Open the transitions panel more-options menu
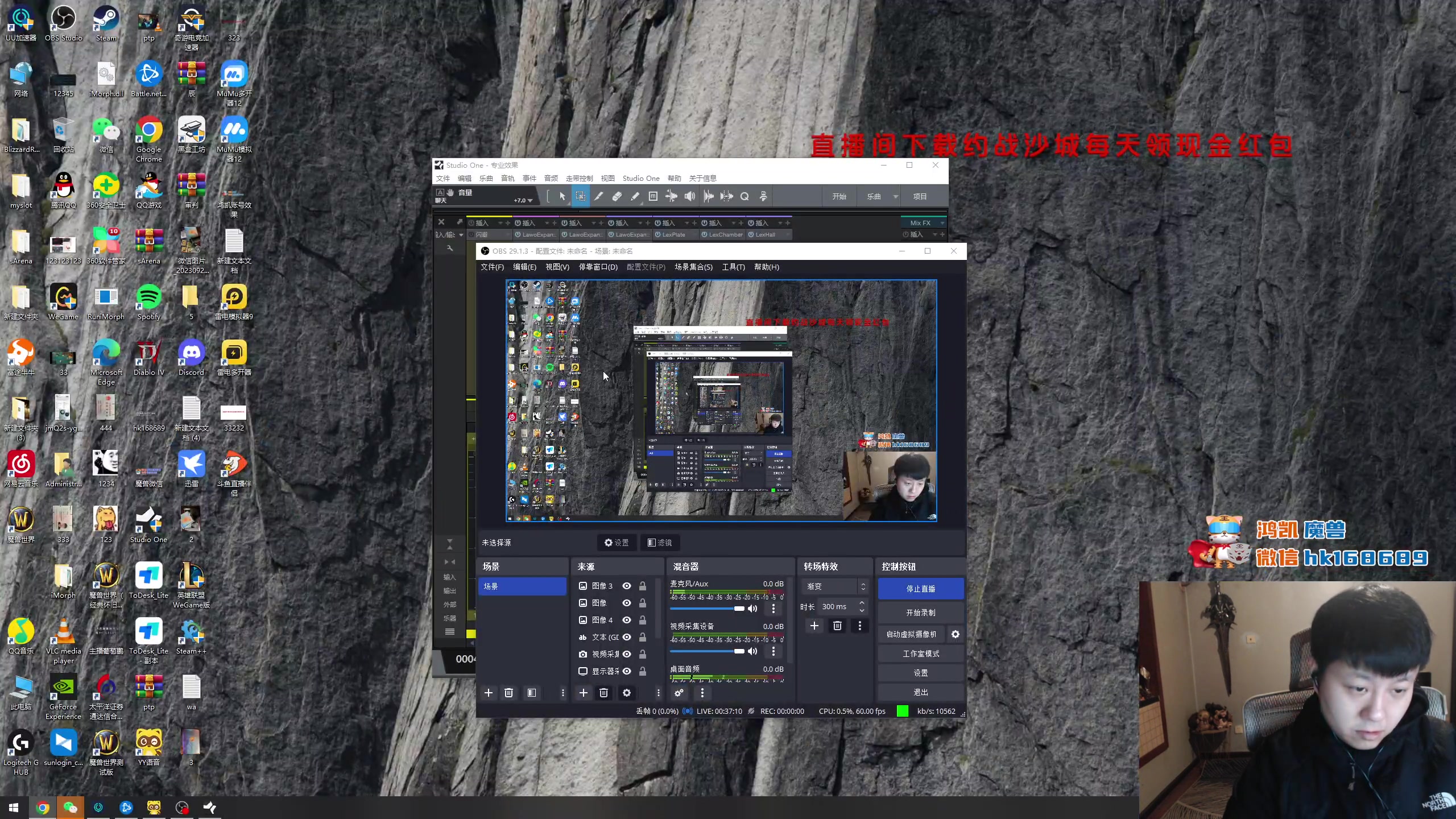 [x=859, y=626]
